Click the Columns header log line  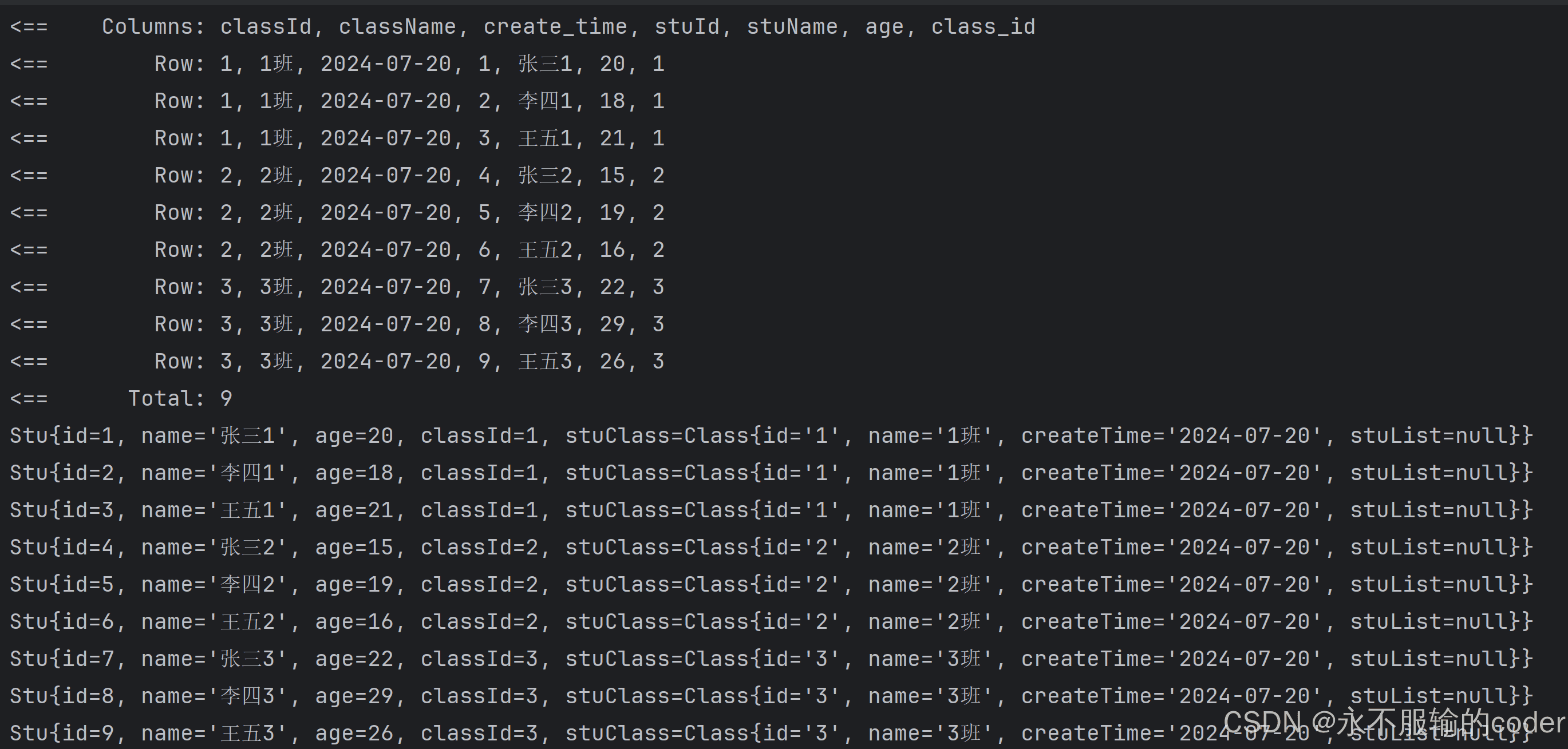click(x=522, y=27)
